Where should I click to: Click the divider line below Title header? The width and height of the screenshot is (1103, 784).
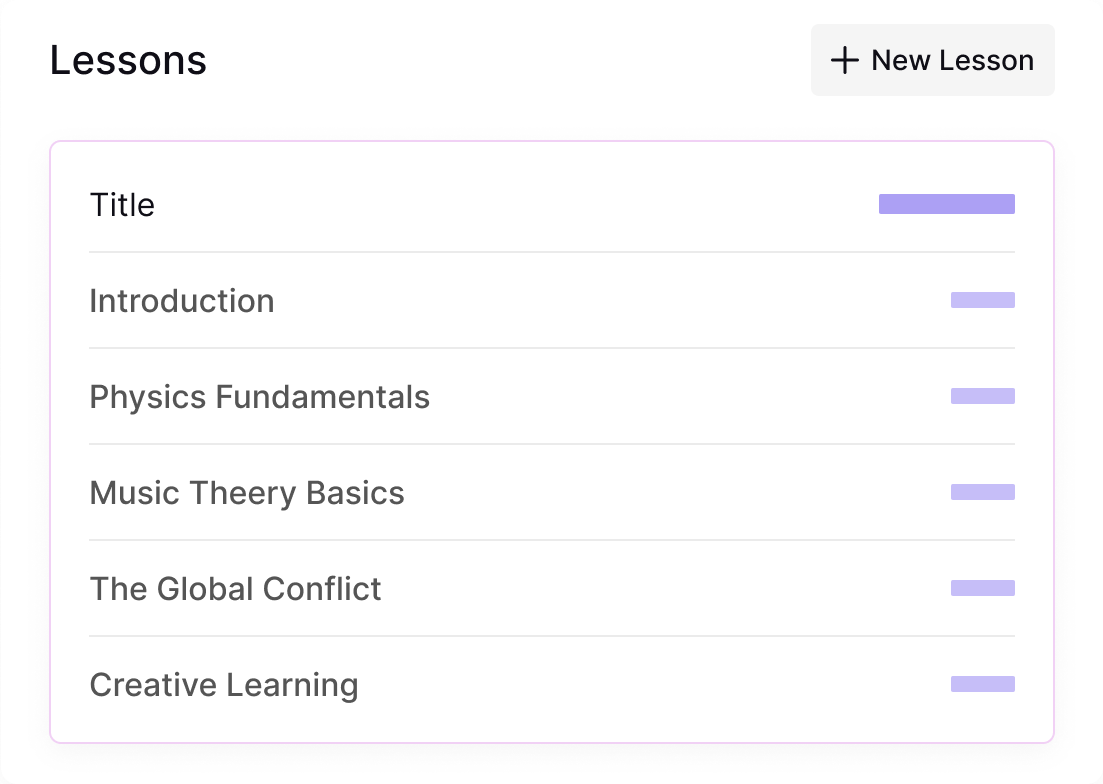pos(551,252)
